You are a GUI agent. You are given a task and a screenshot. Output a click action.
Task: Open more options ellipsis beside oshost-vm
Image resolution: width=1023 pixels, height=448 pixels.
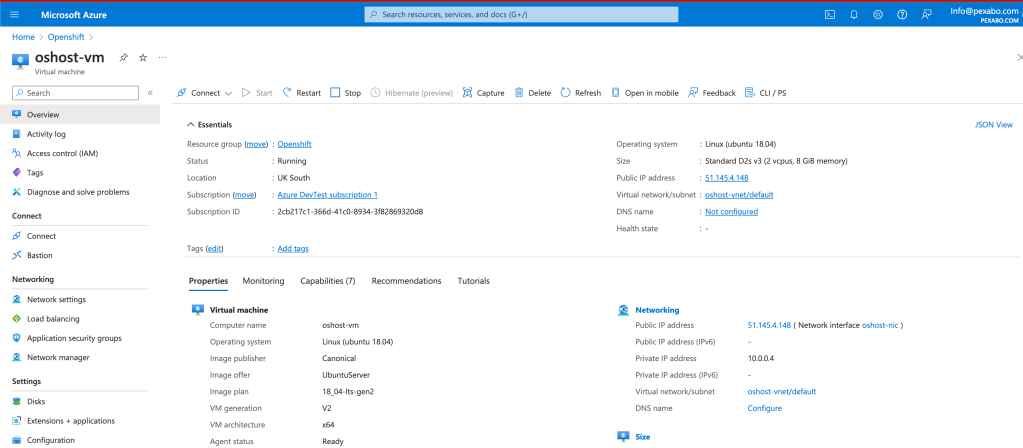pos(162,57)
